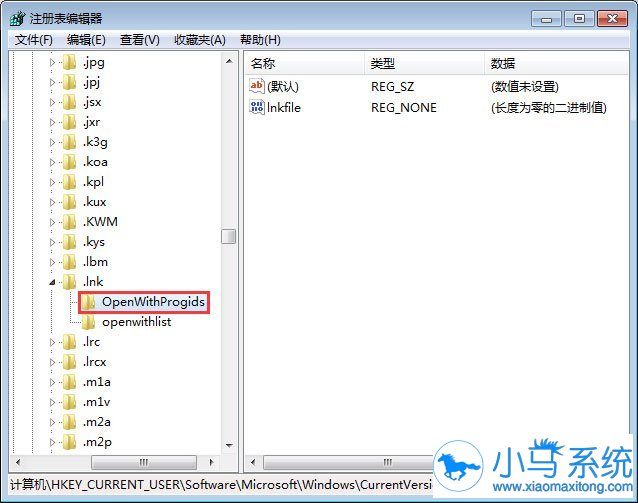638x503 pixels.
Task: Click the registry path in status bar
Action: pyautogui.click(x=222, y=485)
